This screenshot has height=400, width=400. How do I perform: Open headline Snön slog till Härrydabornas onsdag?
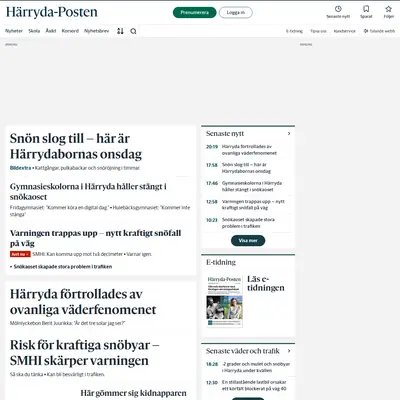[x=76, y=146]
